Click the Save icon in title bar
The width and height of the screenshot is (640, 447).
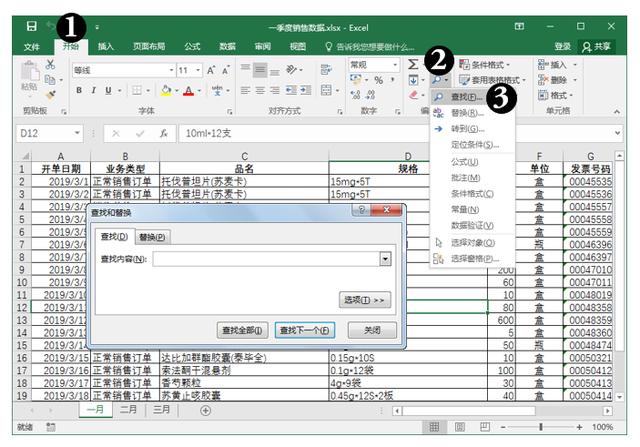[31, 27]
